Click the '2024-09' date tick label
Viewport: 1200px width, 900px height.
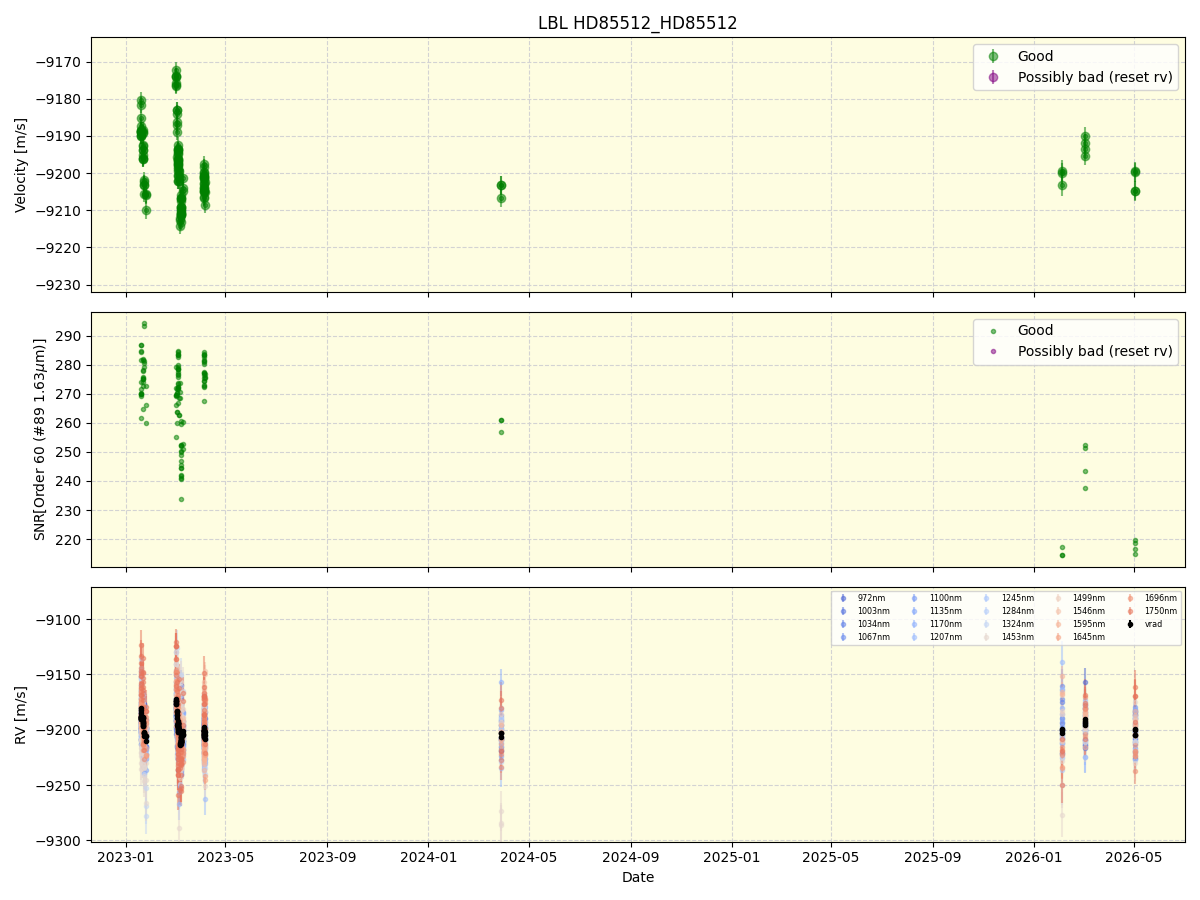pos(631,856)
